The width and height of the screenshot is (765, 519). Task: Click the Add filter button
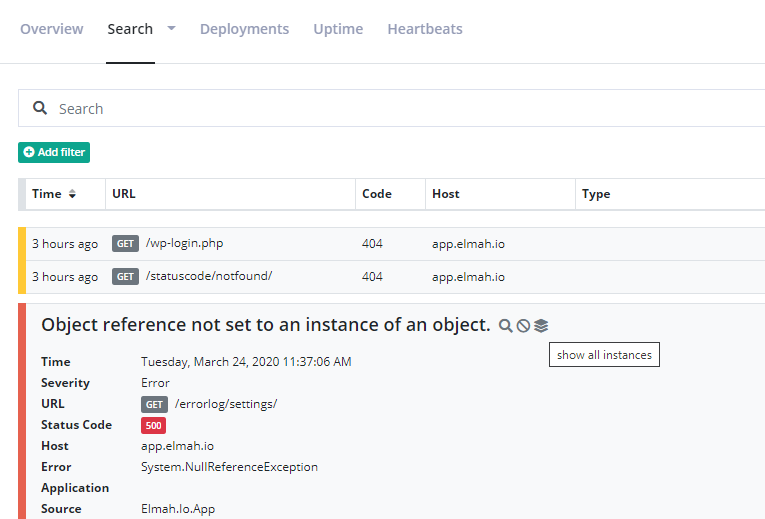point(54,152)
